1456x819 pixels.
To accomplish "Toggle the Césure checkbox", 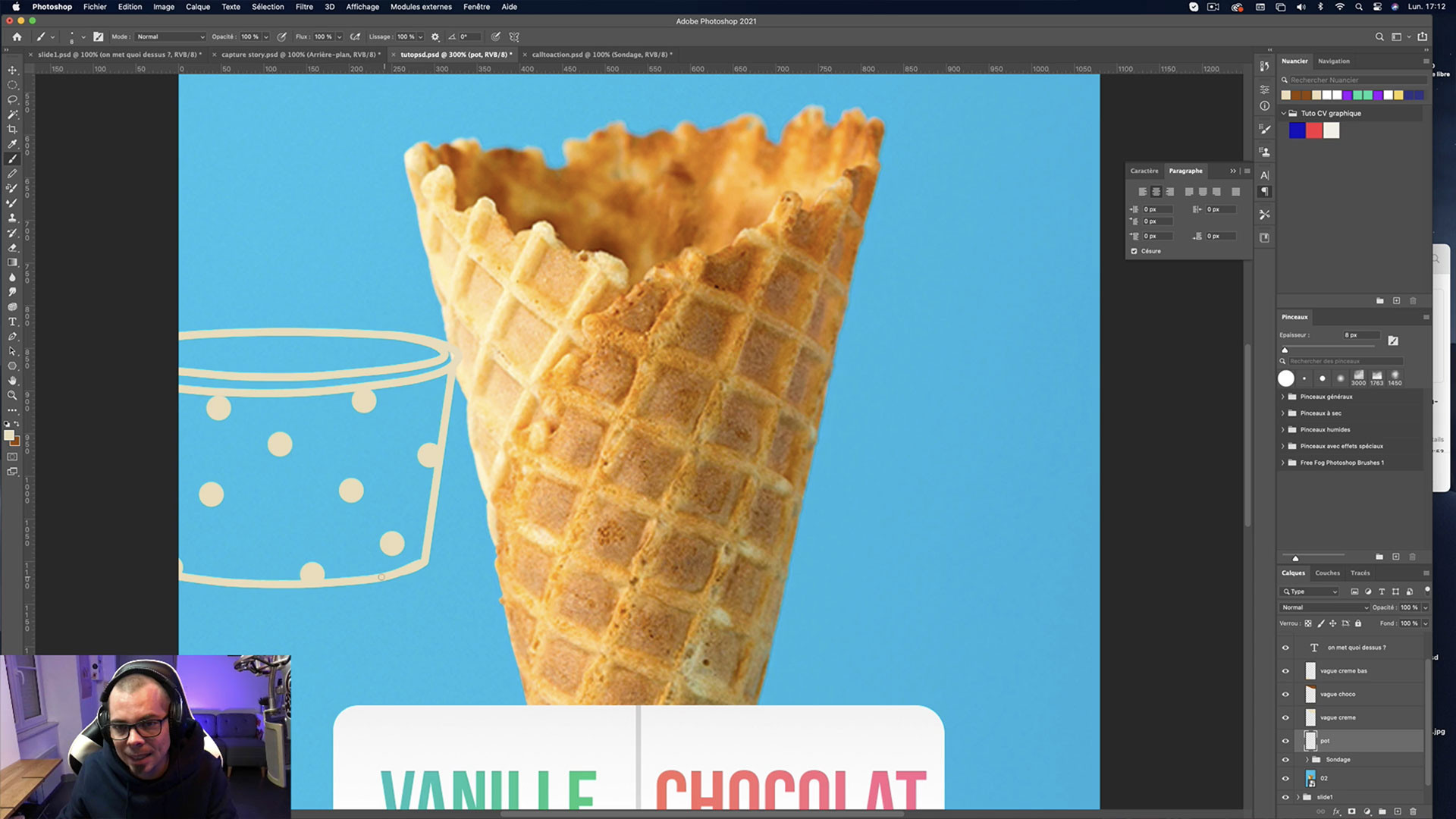I will [1134, 251].
